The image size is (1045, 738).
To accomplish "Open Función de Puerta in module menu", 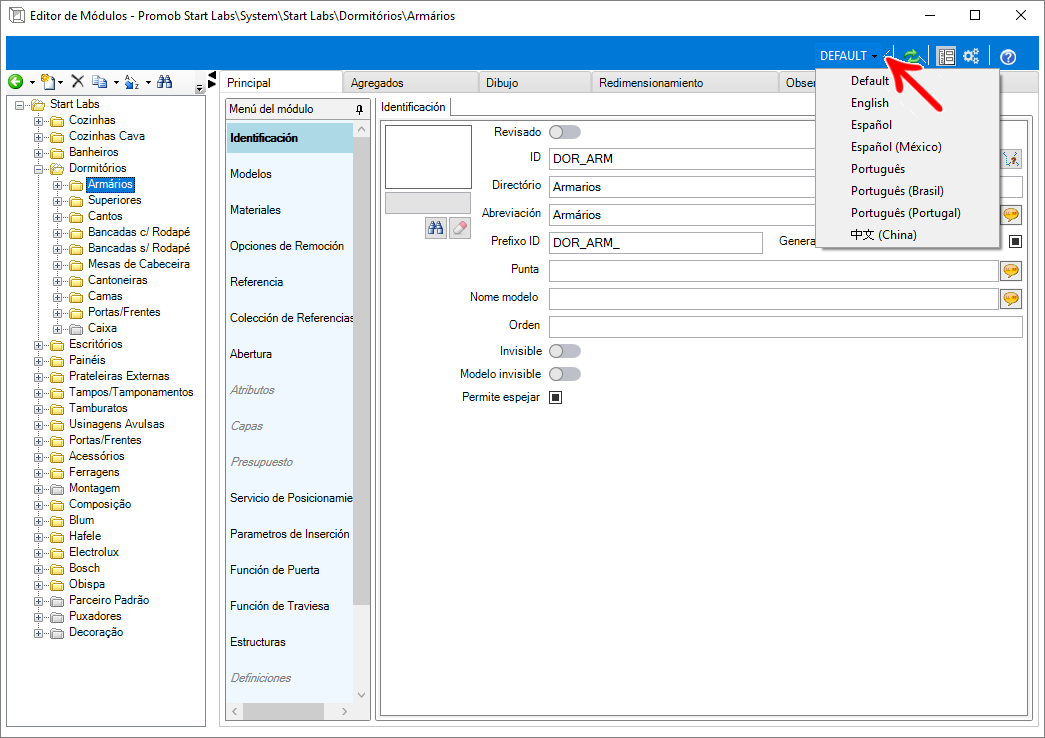I will 289,570.
